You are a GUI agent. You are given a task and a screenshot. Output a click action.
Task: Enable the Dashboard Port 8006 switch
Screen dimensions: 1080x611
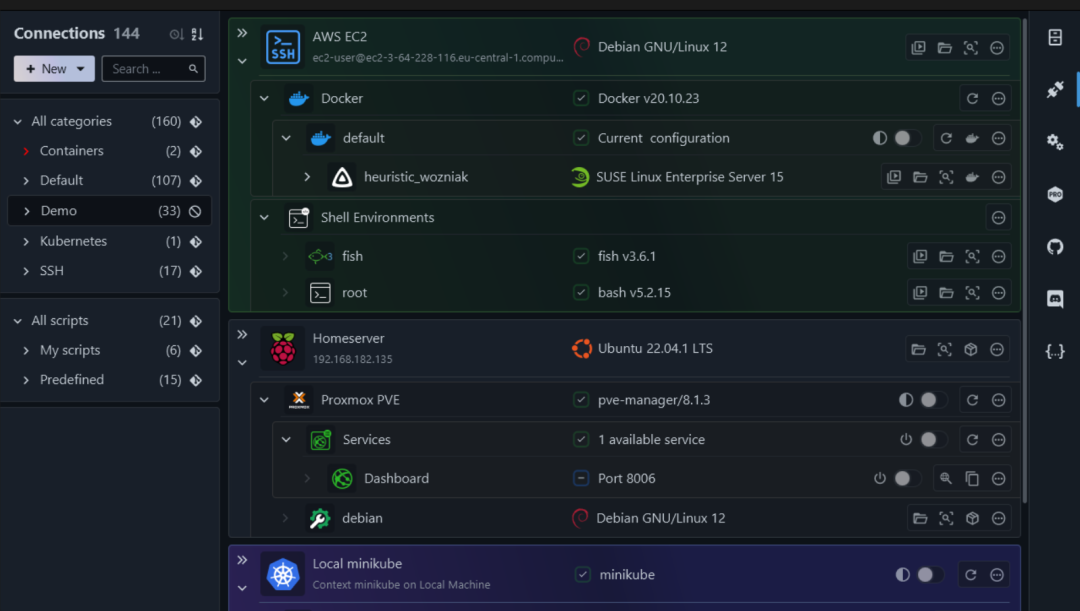pos(905,479)
